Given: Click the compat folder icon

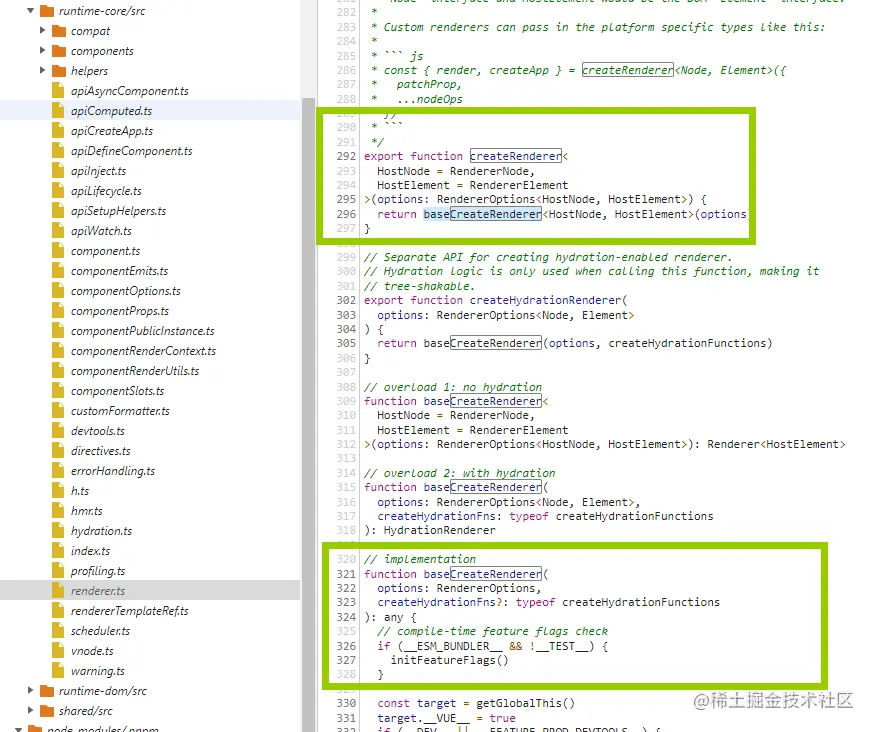Looking at the screenshot, I should point(59,31).
